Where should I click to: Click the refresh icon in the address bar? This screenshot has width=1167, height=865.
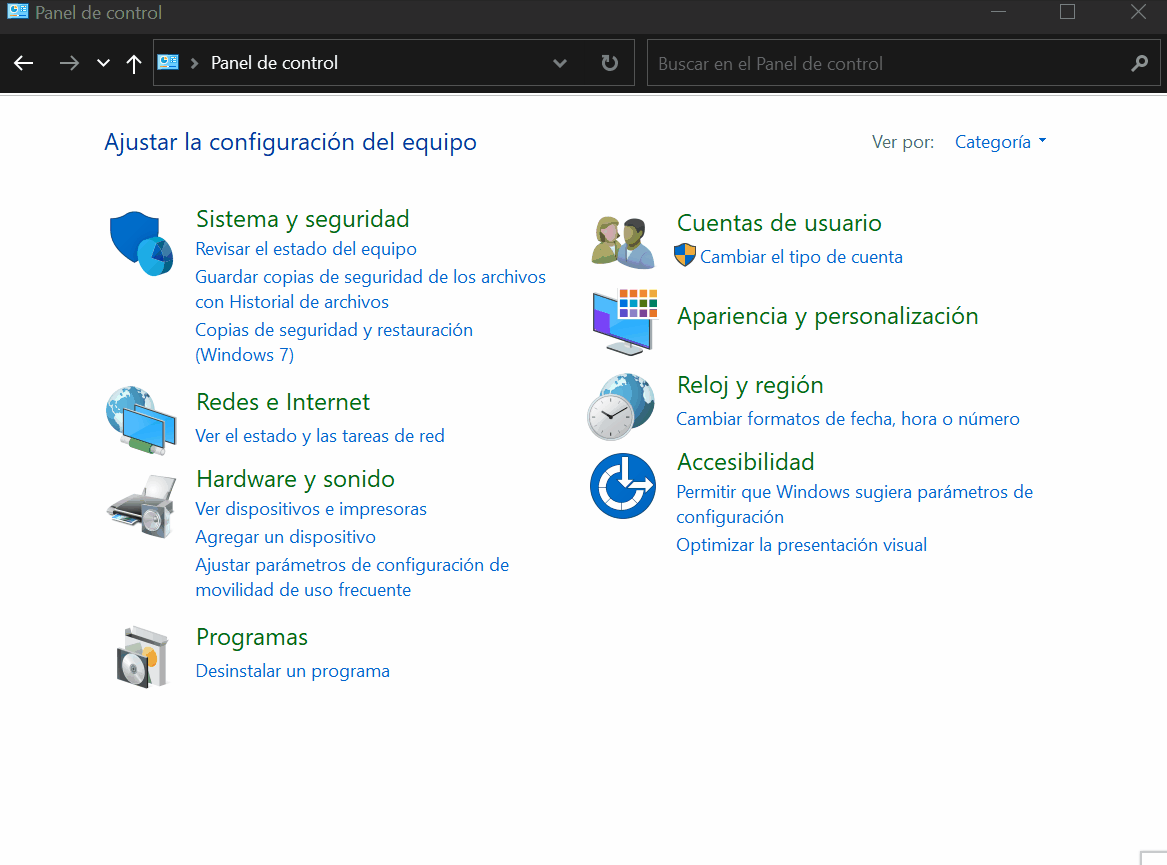(610, 63)
